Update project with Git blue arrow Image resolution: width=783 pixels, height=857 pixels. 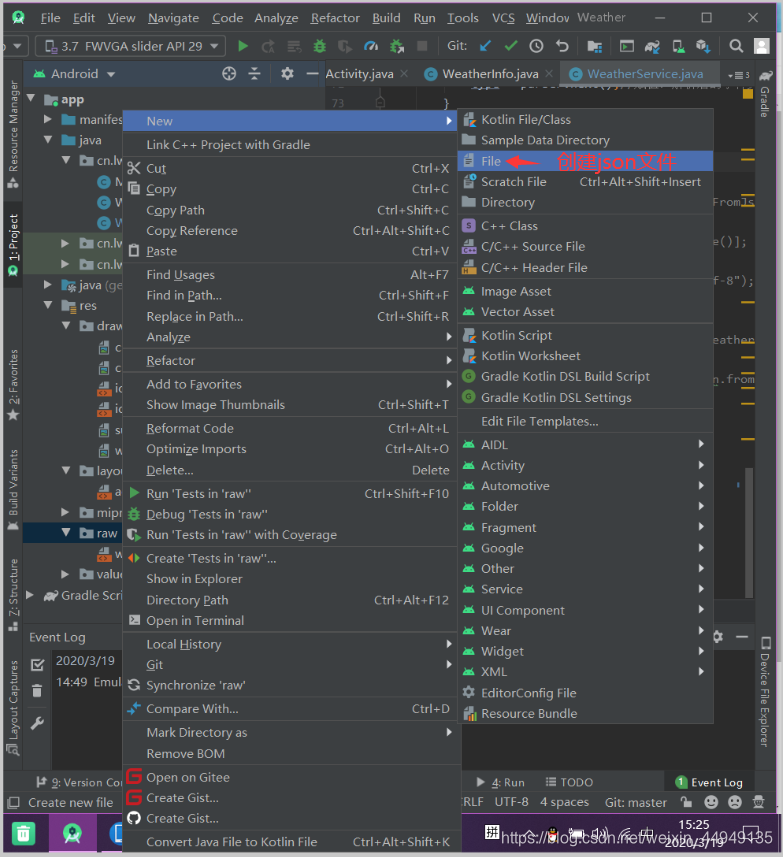[485, 46]
